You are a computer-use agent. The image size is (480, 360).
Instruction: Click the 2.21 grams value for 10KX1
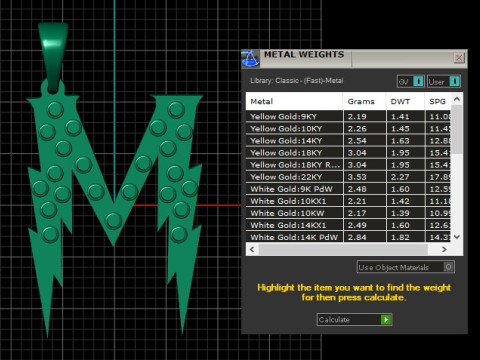click(357, 201)
